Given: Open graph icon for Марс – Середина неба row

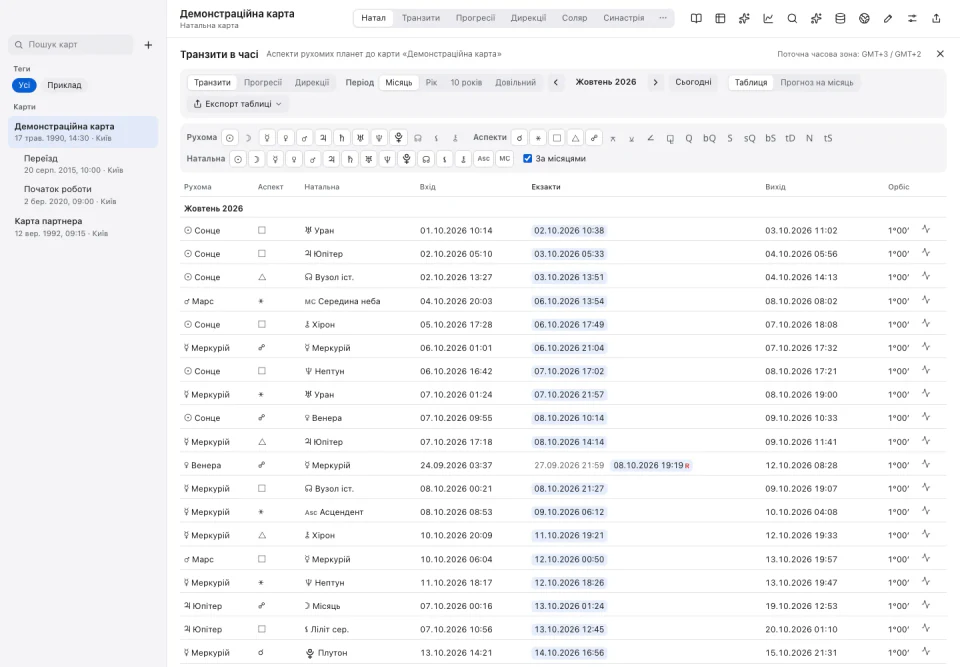Looking at the screenshot, I should pos(926,300).
